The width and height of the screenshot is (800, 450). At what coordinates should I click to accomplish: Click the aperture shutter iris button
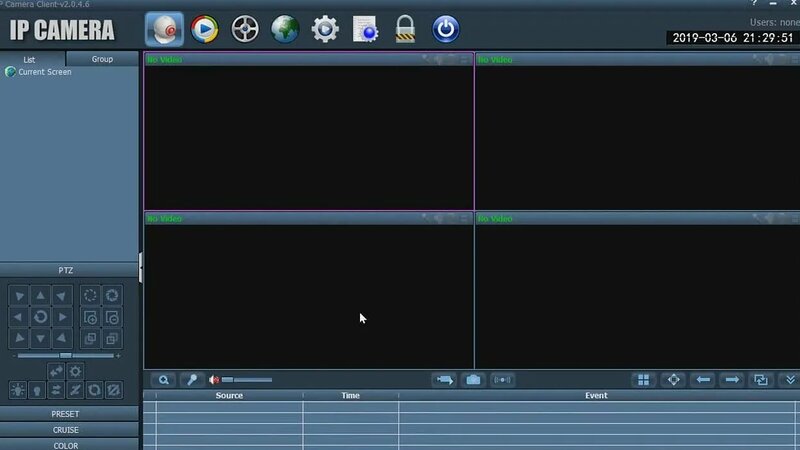point(112,295)
